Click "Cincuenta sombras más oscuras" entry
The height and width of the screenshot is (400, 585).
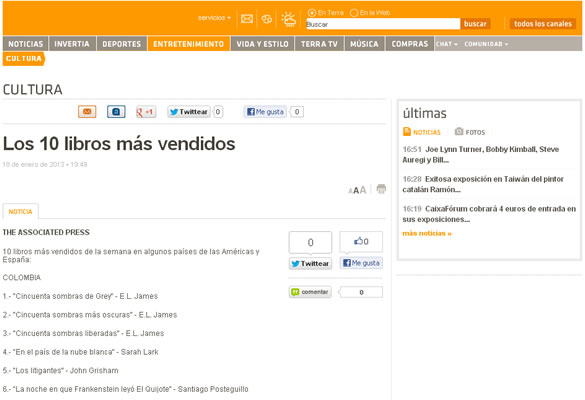point(90,315)
